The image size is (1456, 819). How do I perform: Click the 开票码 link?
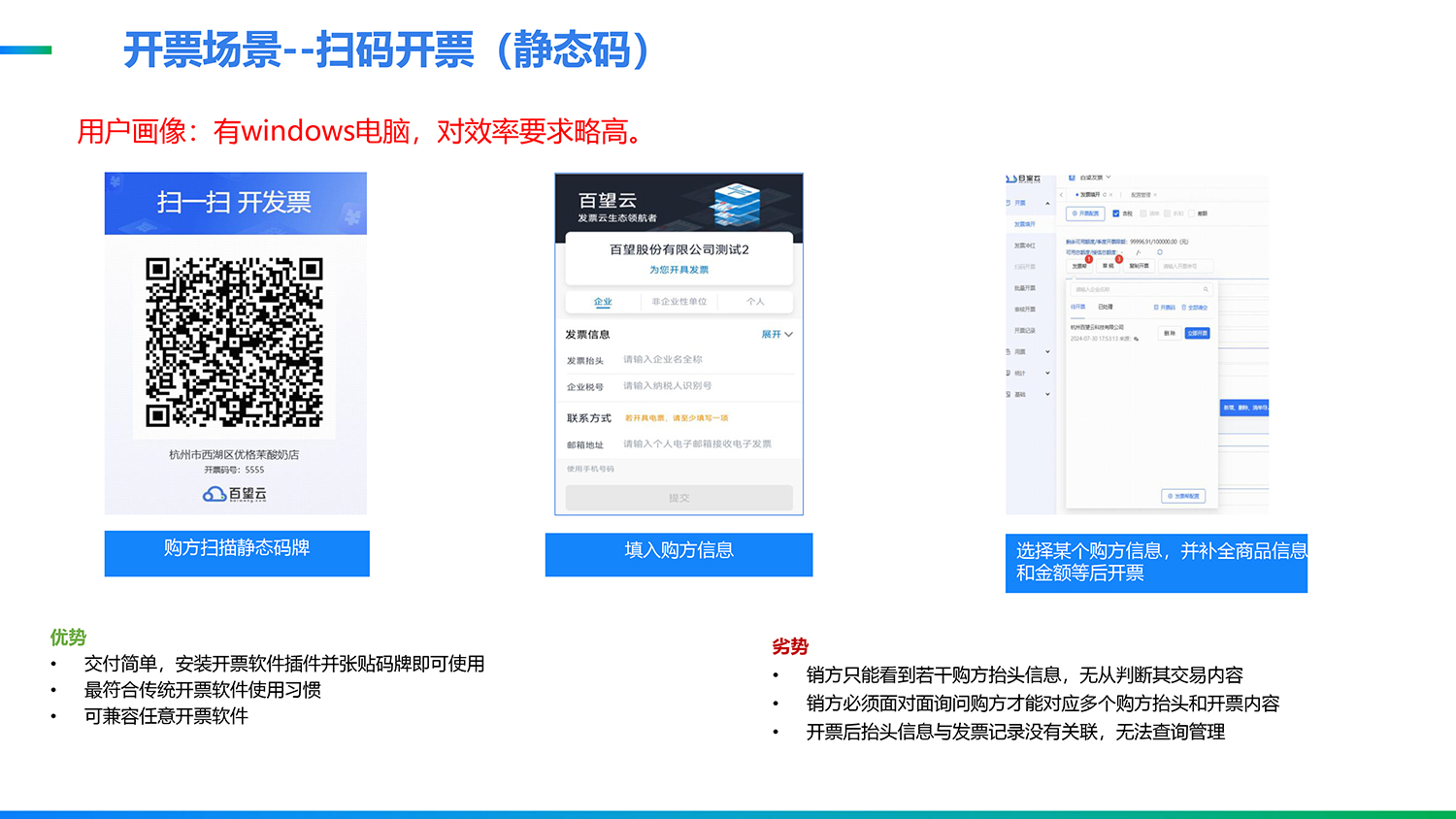pos(1165,308)
